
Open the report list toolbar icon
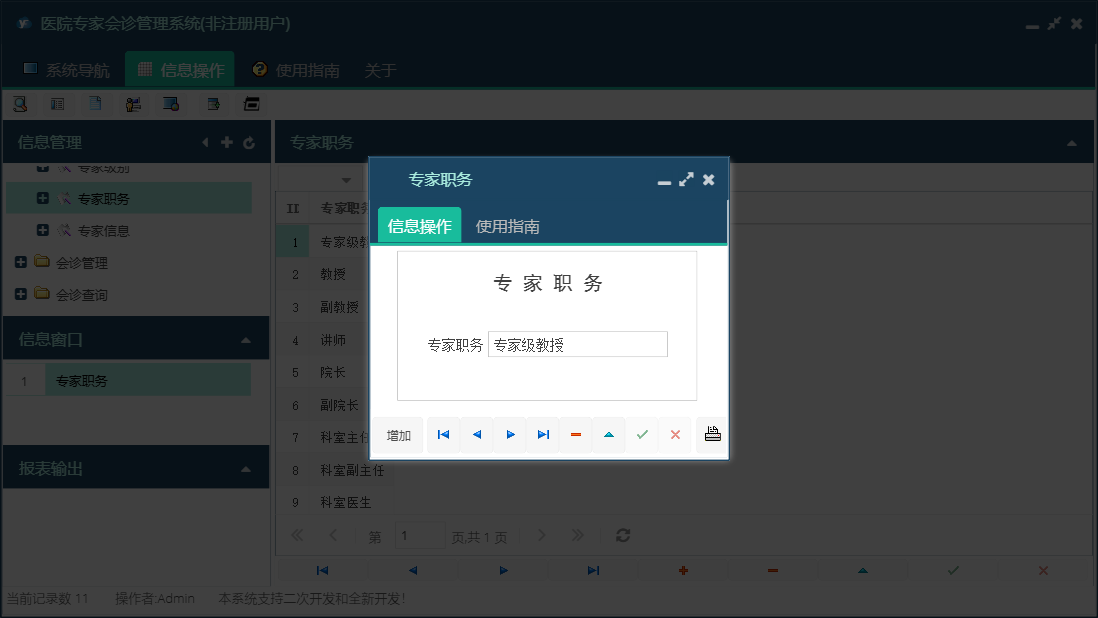point(56,103)
